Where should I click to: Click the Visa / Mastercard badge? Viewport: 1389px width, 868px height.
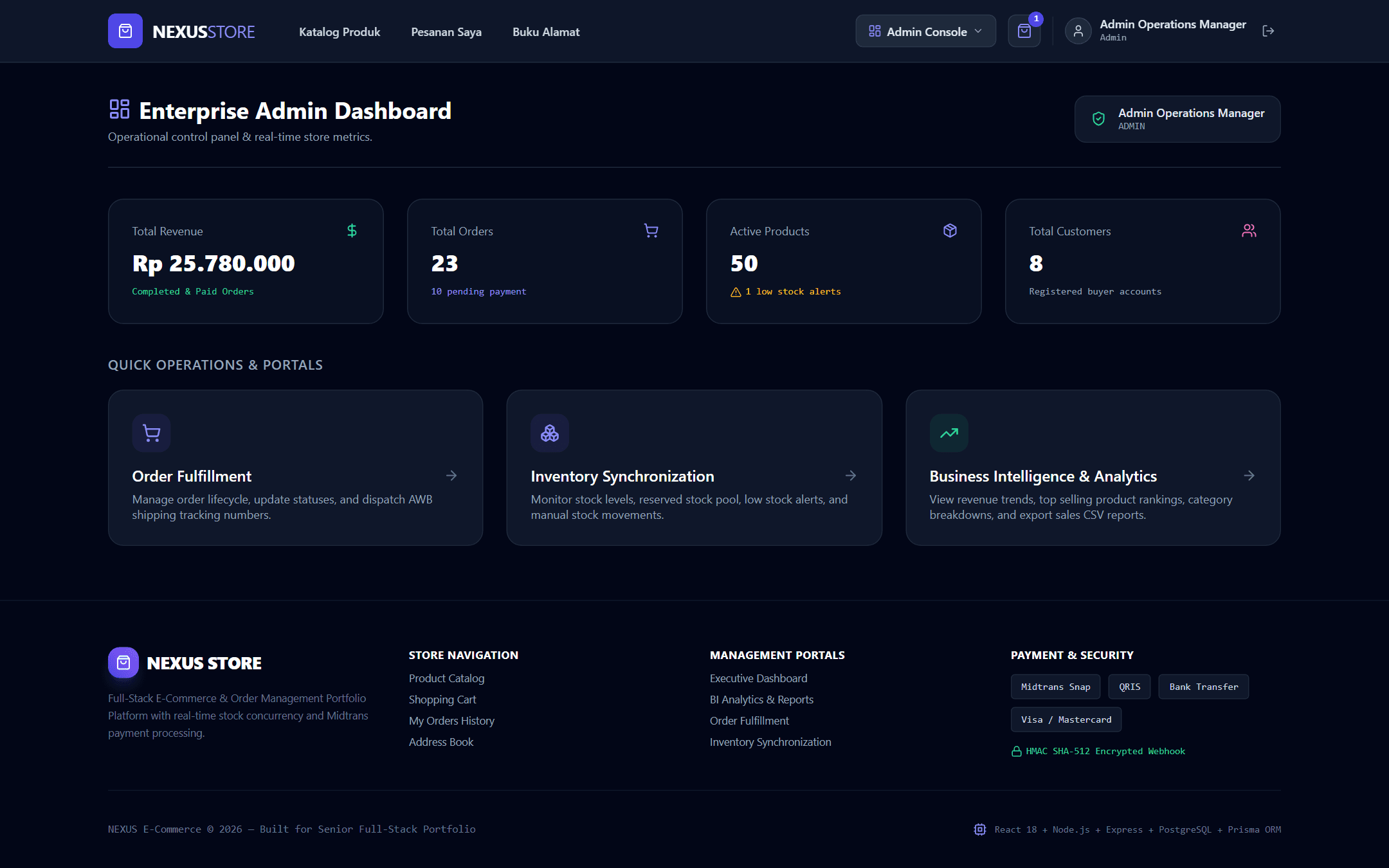click(1066, 719)
